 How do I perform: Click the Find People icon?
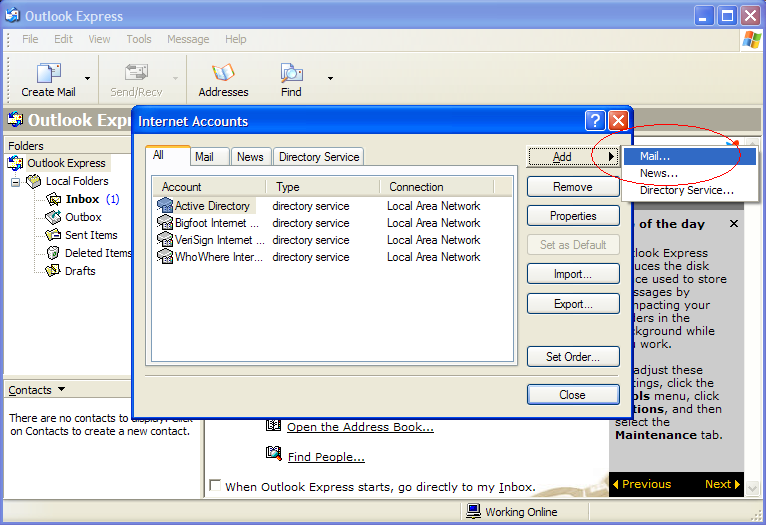point(274,454)
